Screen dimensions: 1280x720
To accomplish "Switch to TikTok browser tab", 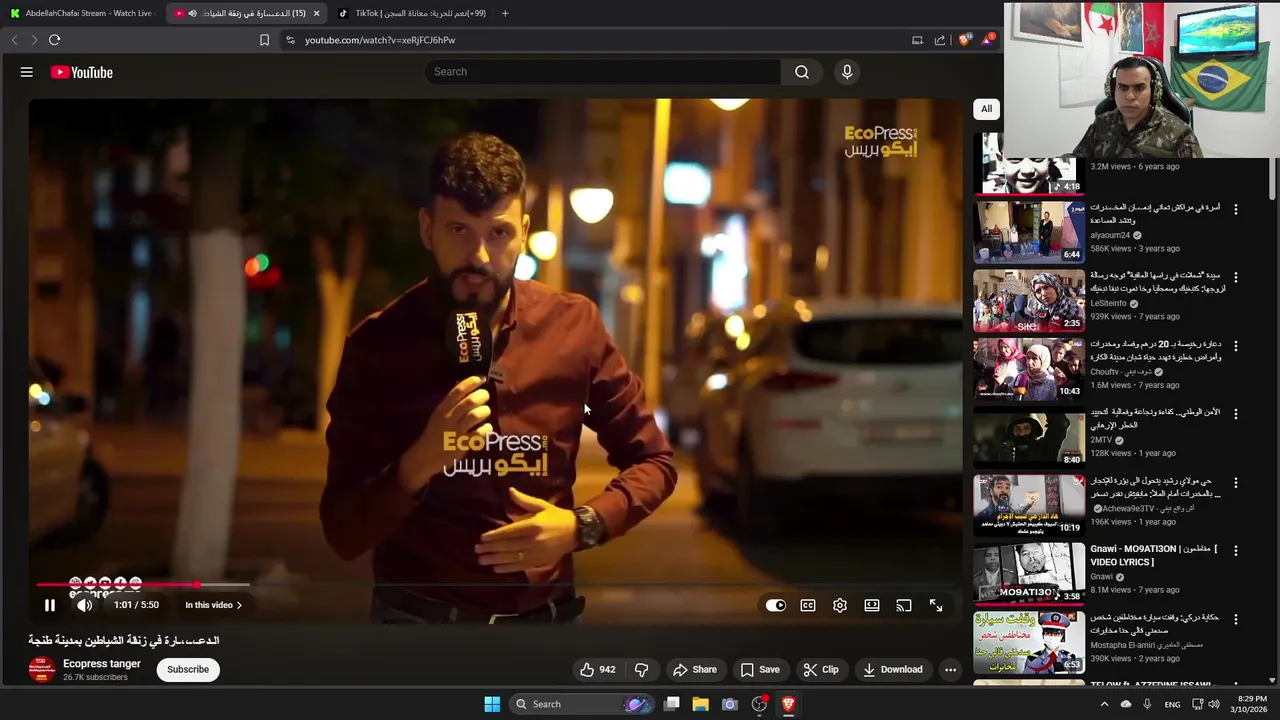I will [410, 13].
